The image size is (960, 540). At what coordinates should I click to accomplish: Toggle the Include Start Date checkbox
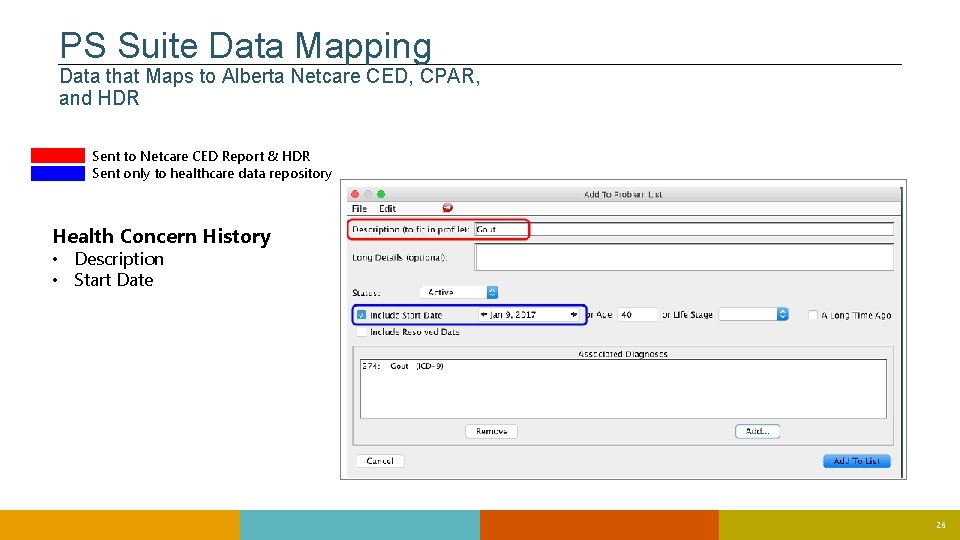click(361, 315)
